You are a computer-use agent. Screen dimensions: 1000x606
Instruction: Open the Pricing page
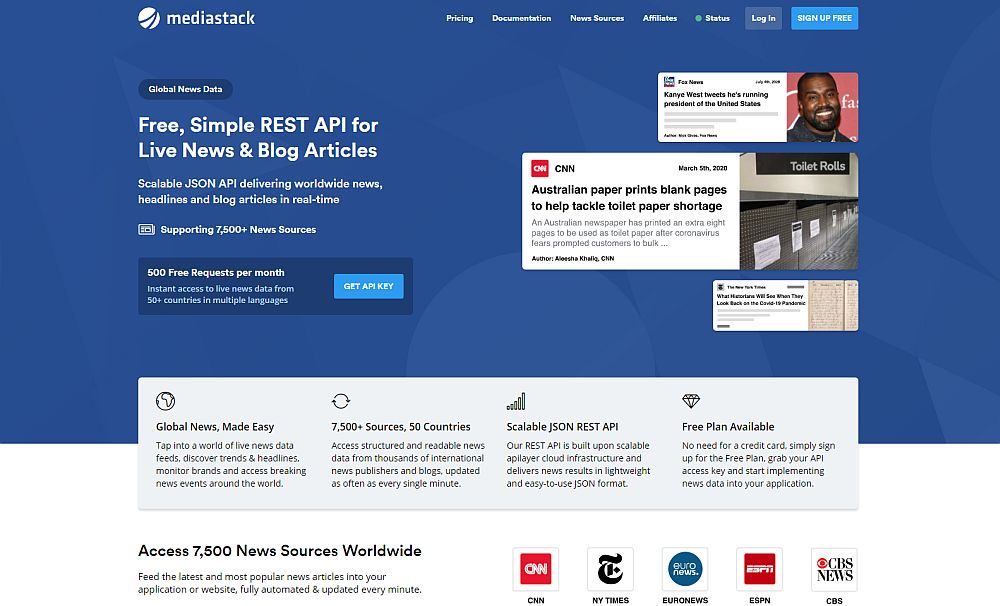coord(459,17)
